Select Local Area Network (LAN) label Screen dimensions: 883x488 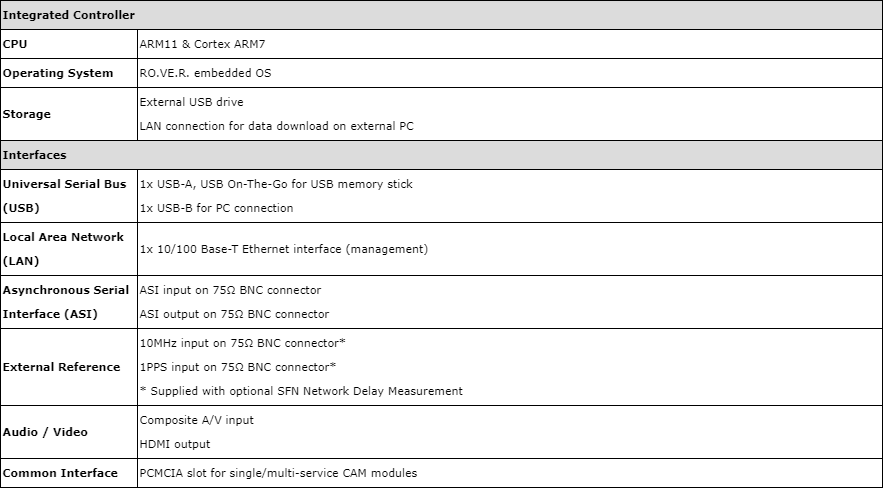coord(63,249)
